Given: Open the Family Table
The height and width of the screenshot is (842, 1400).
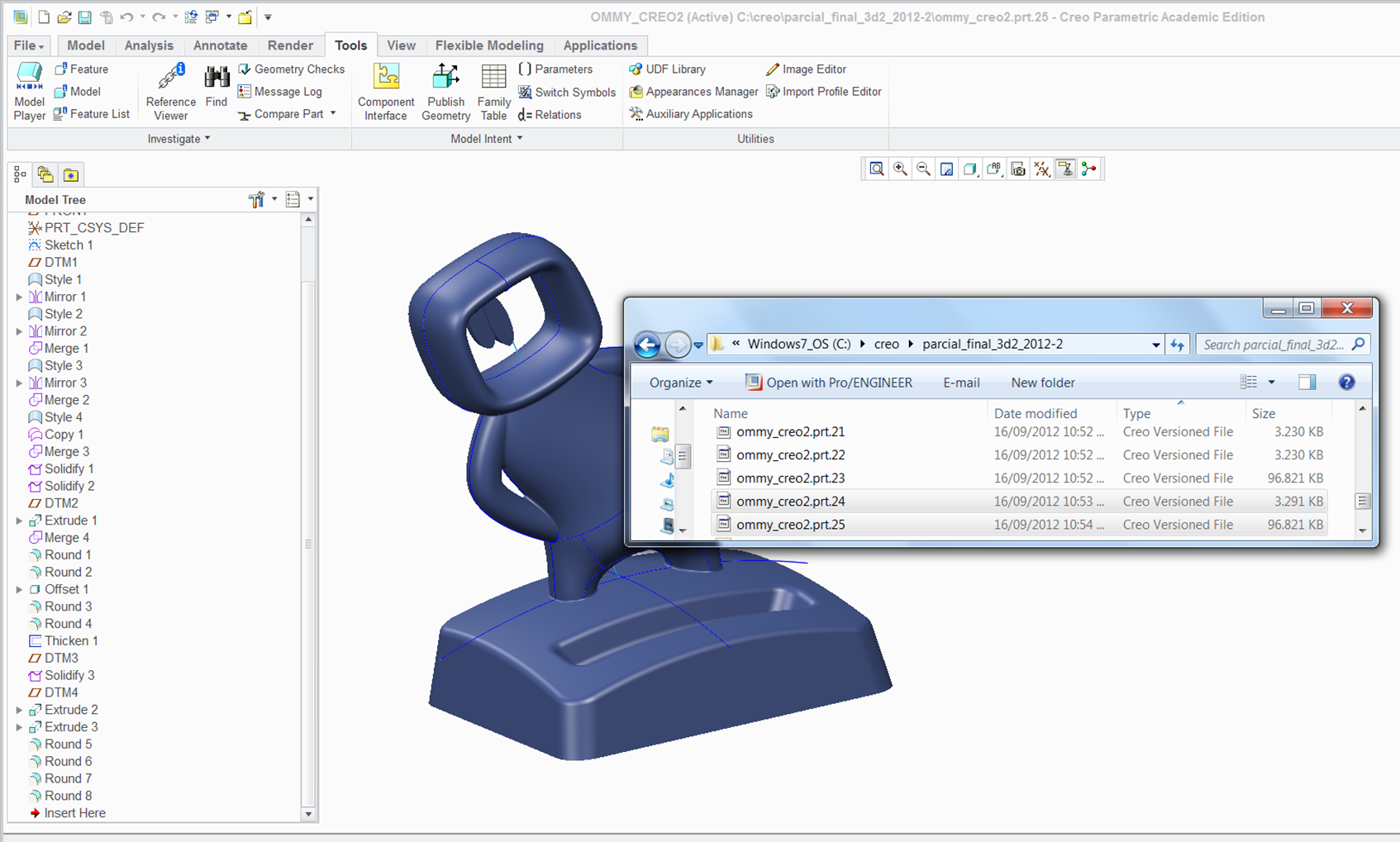Looking at the screenshot, I should (493, 92).
